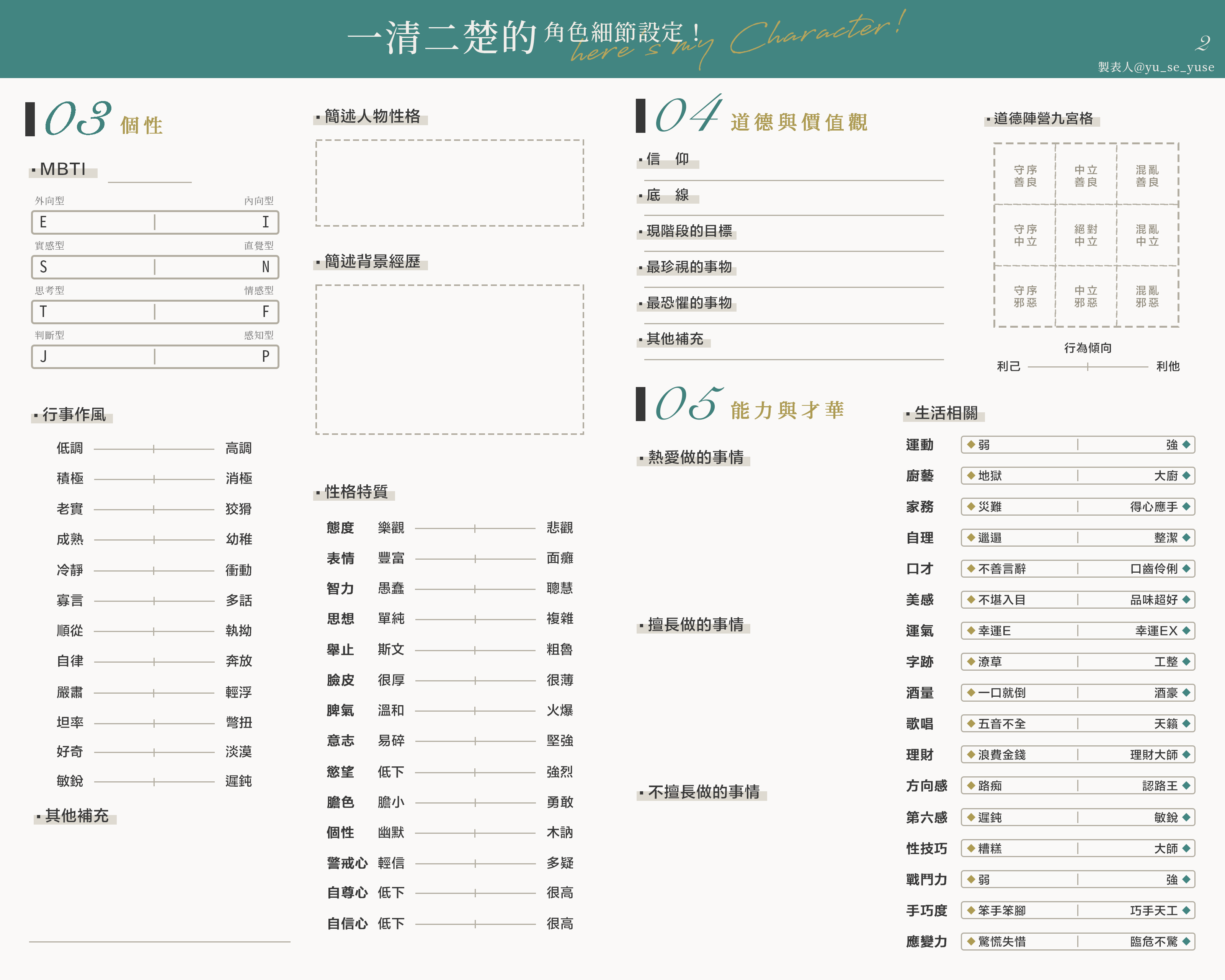
Task: Click the 積極–消極 scale line
Action: pos(154,479)
